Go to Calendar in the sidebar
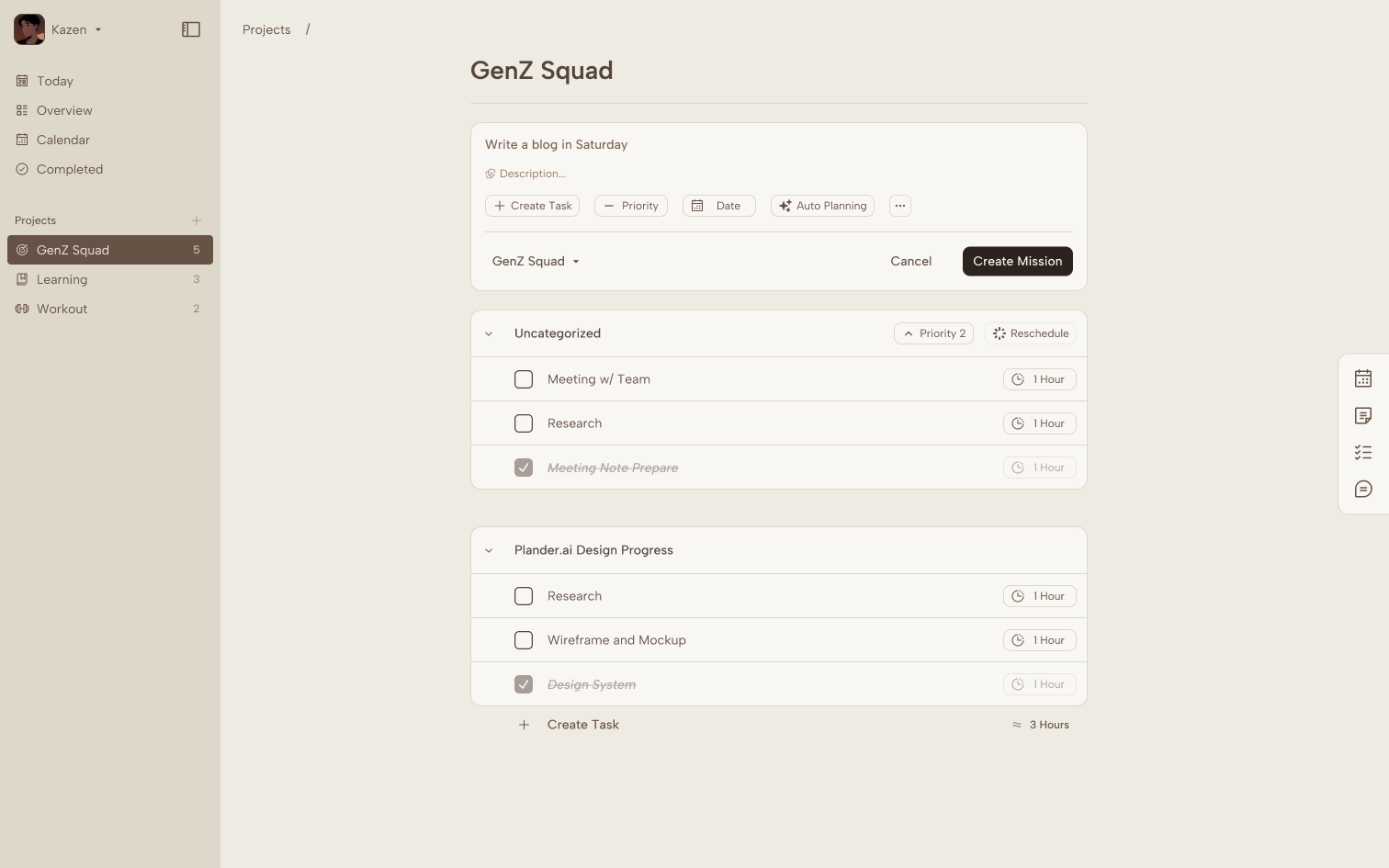Viewport: 1389px width, 868px height. (62, 140)
